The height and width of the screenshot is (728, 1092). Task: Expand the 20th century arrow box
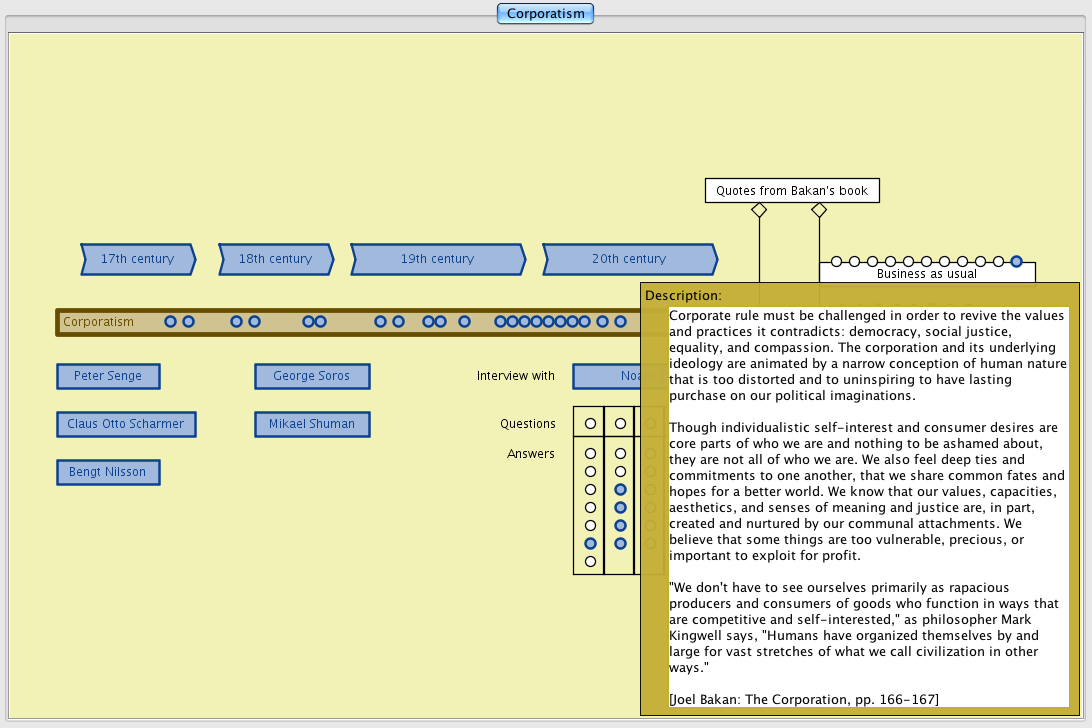click(629, 259)
